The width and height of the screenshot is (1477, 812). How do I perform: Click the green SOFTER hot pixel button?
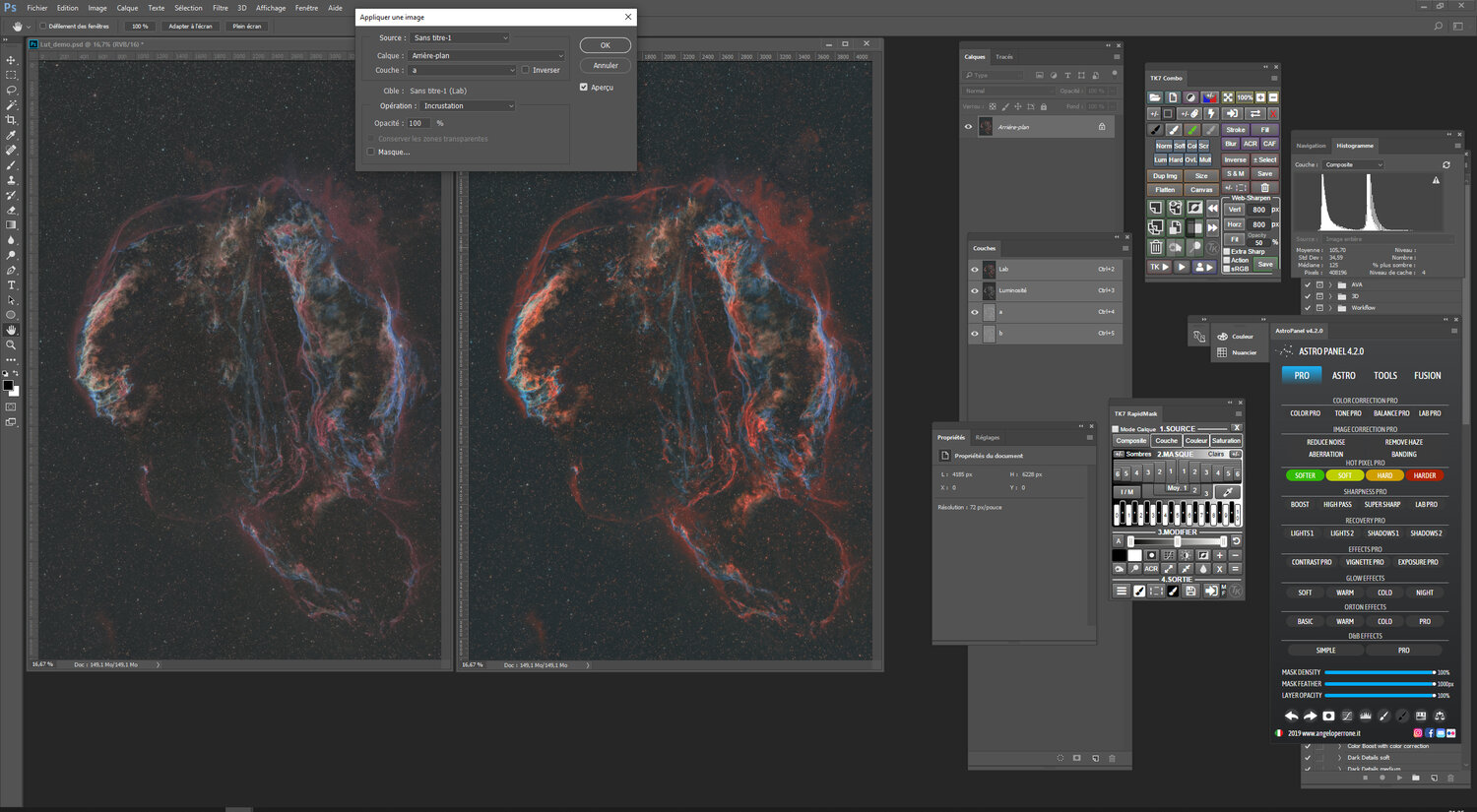pos(1306,475)
